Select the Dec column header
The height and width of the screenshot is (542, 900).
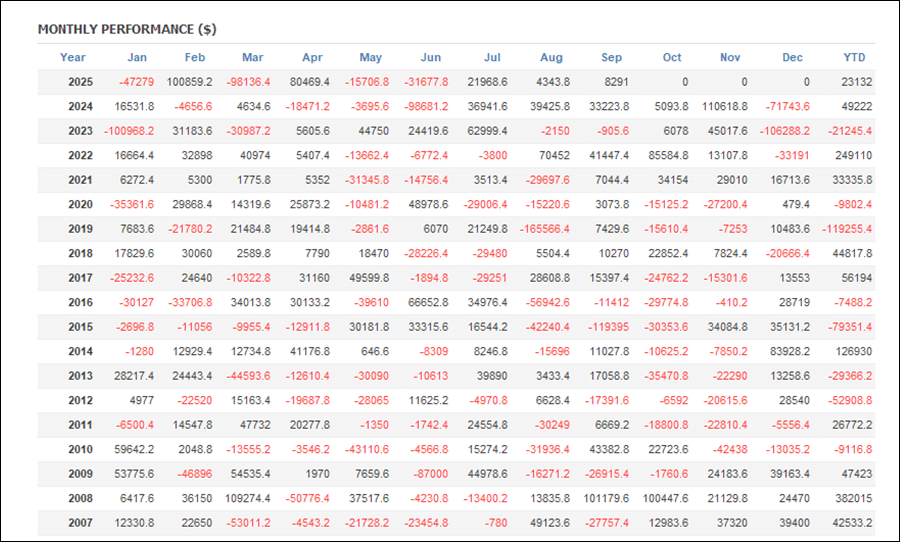coord(792,58)
